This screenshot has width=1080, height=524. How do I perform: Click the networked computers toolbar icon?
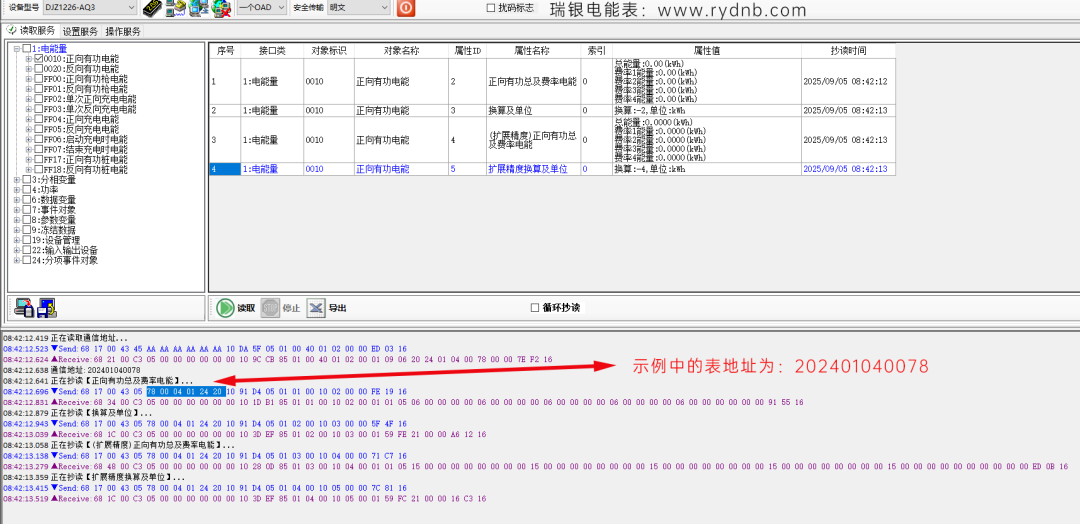click(x=198, y=8)
